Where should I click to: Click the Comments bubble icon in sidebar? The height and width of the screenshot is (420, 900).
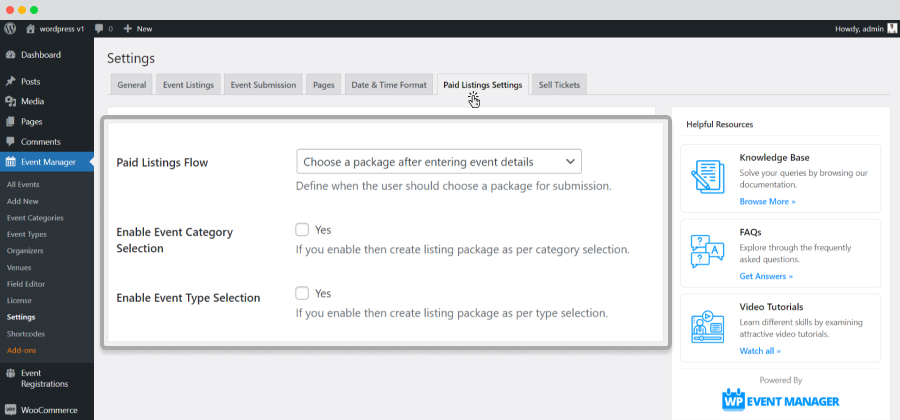[x=10, y=142]
